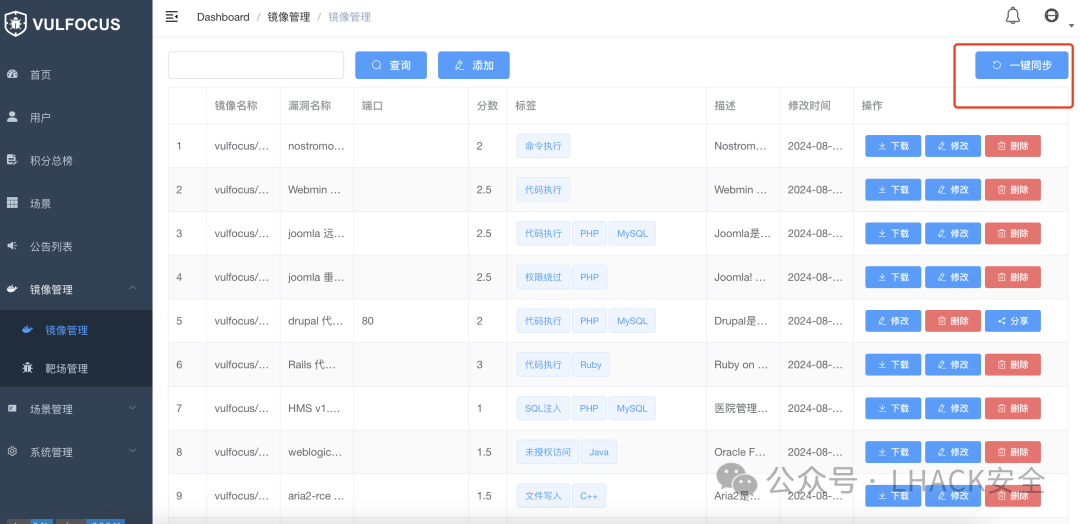Click the 公告列表 megaphone icon

(x=12, y=246)
